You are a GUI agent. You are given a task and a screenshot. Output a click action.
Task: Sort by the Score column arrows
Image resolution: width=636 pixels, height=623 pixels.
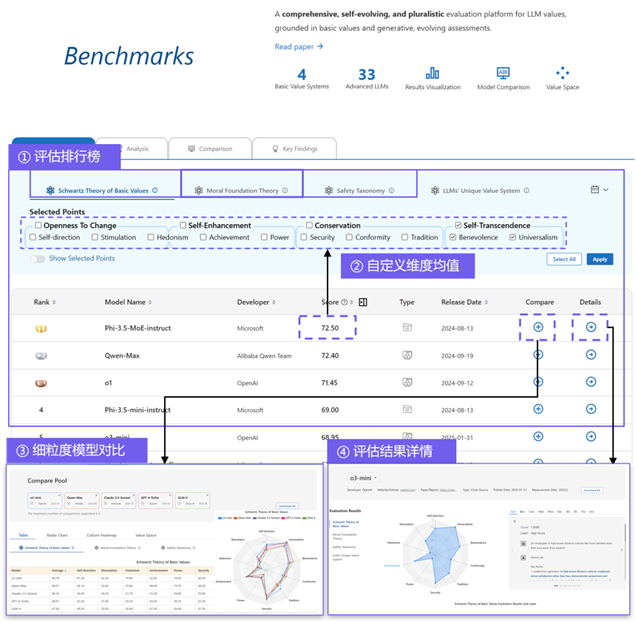point(351,302)
